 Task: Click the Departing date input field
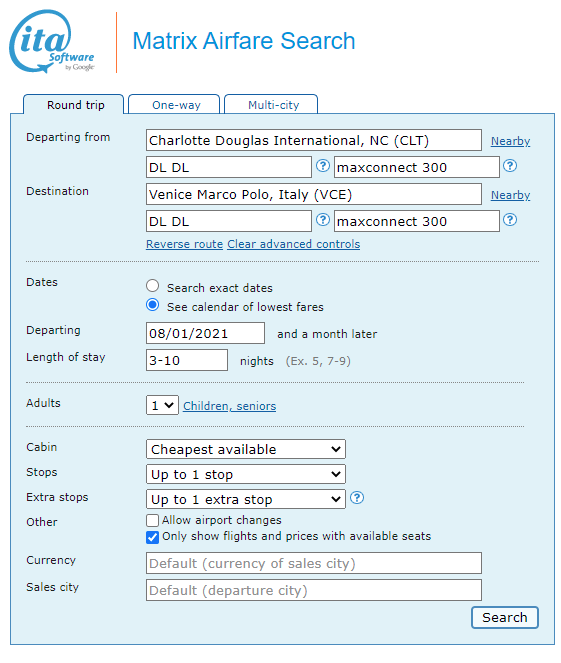205,333
